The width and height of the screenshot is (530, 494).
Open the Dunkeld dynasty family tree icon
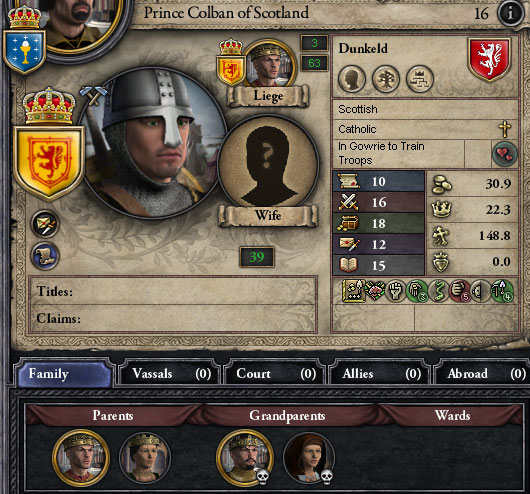point(386,79)
